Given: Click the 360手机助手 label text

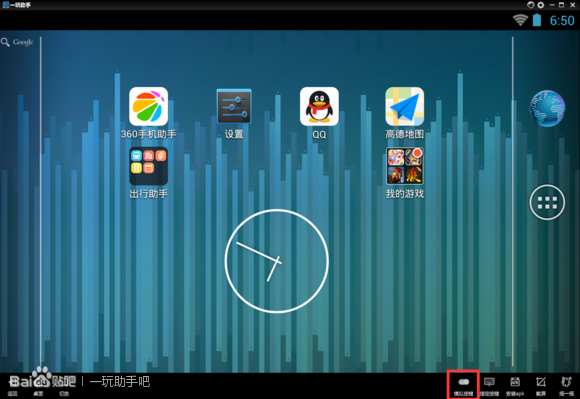Looking at the screenshot, I should click(148, 134).
